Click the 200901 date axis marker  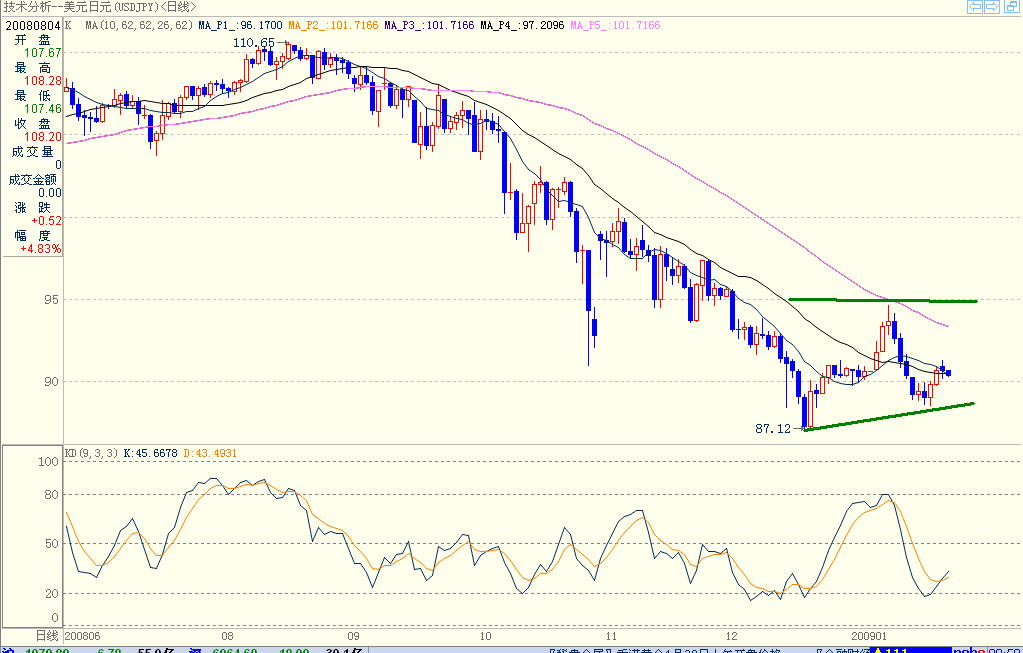coord(869,636)
